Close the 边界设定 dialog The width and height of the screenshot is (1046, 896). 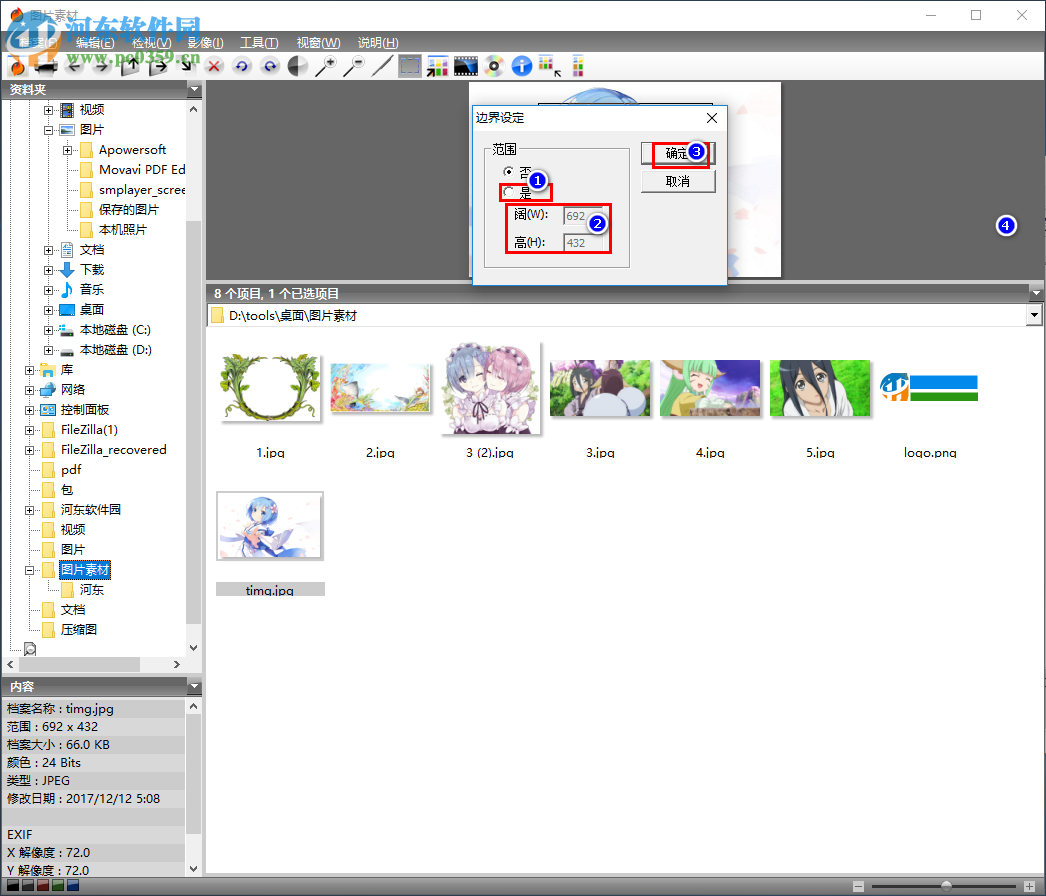[712, 118]
